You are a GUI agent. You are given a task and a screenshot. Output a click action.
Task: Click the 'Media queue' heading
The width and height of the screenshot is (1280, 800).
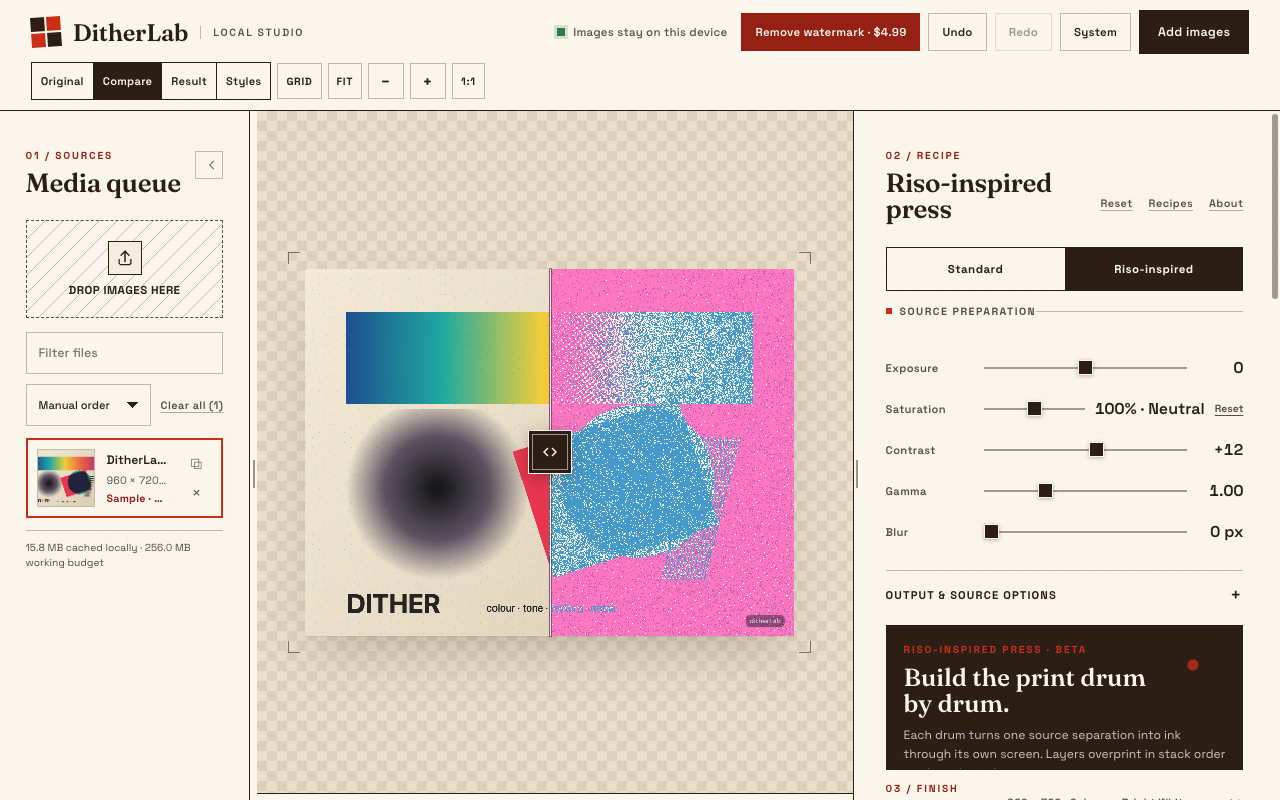103,183
